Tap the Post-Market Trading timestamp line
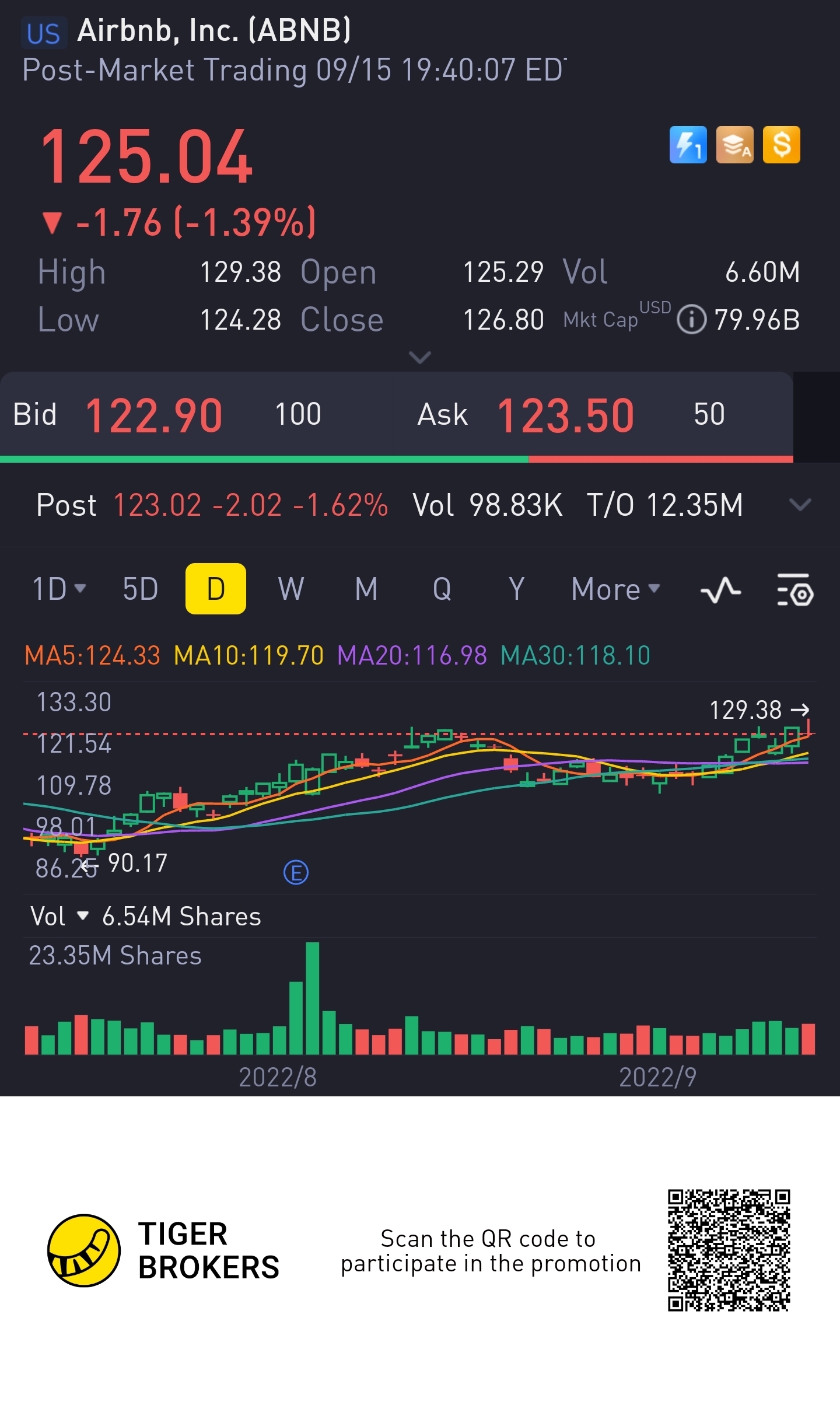Image resolution: width=840 pixels, height=1405 pixels. pos(294,70)
